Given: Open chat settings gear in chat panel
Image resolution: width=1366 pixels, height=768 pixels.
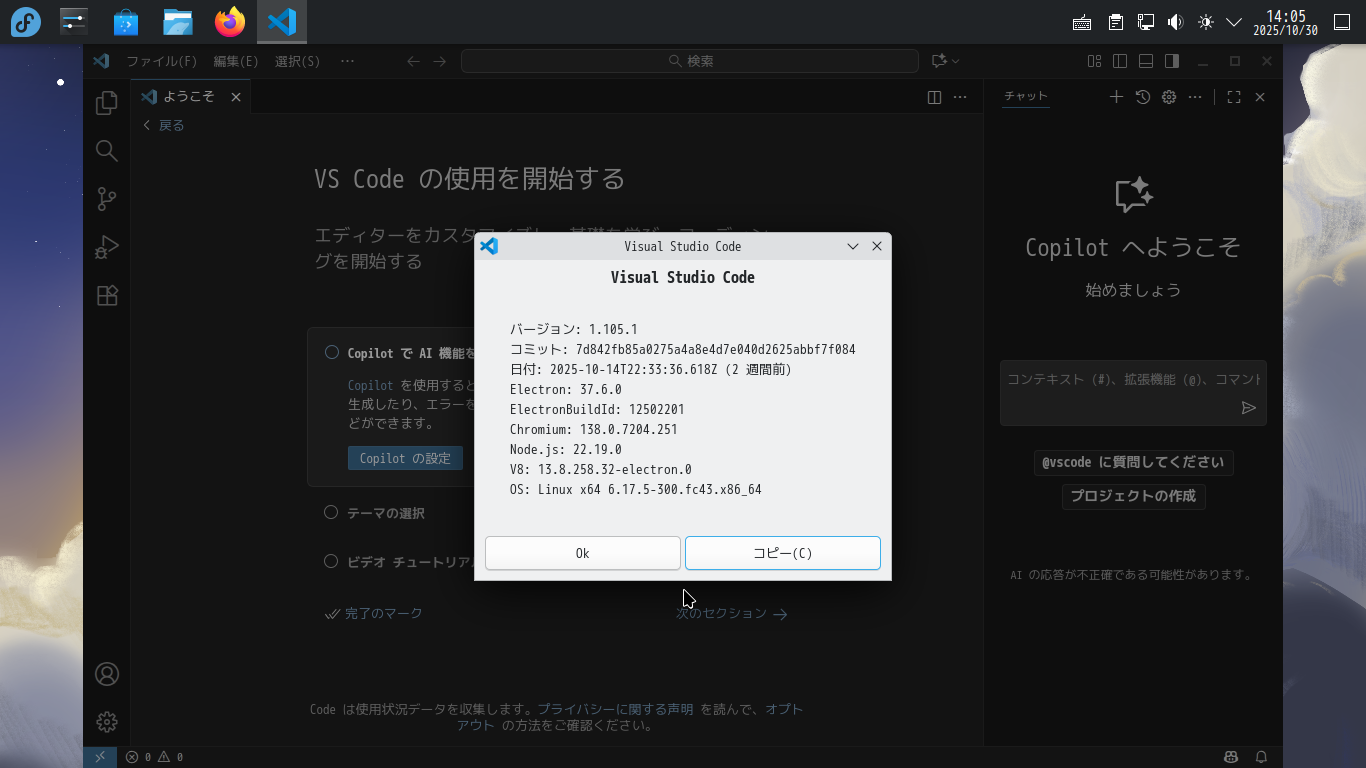Looking at the screenshot, I should pyautogui.click(x=1169, y=97).
